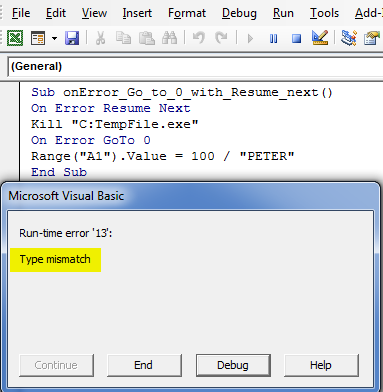The image size is (383, 392).
Task: Click the 'On Error GoTo 0' code line
Action: click(x=91, y=140)
